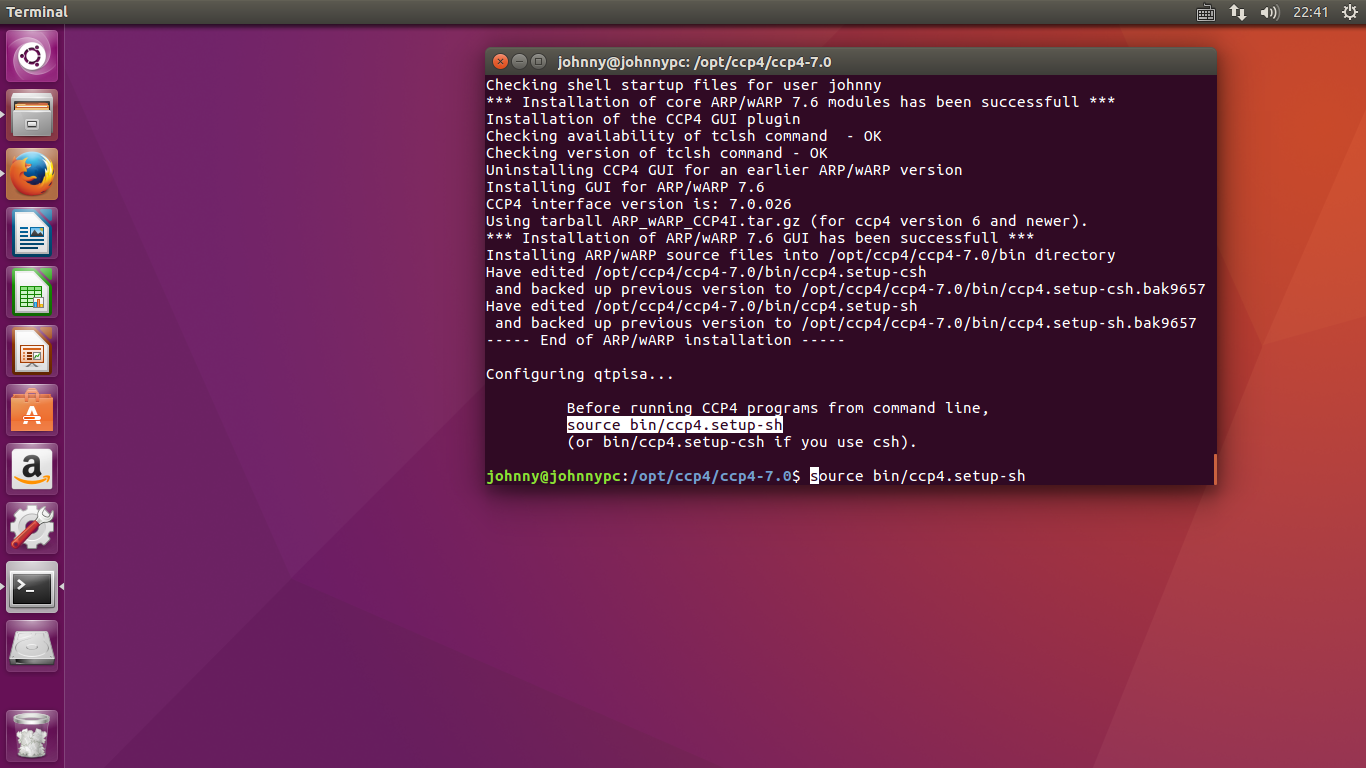Open the Amazon launcher icon
The height and width of the screenshot is (768, 1366).
[x=32, y=469]
